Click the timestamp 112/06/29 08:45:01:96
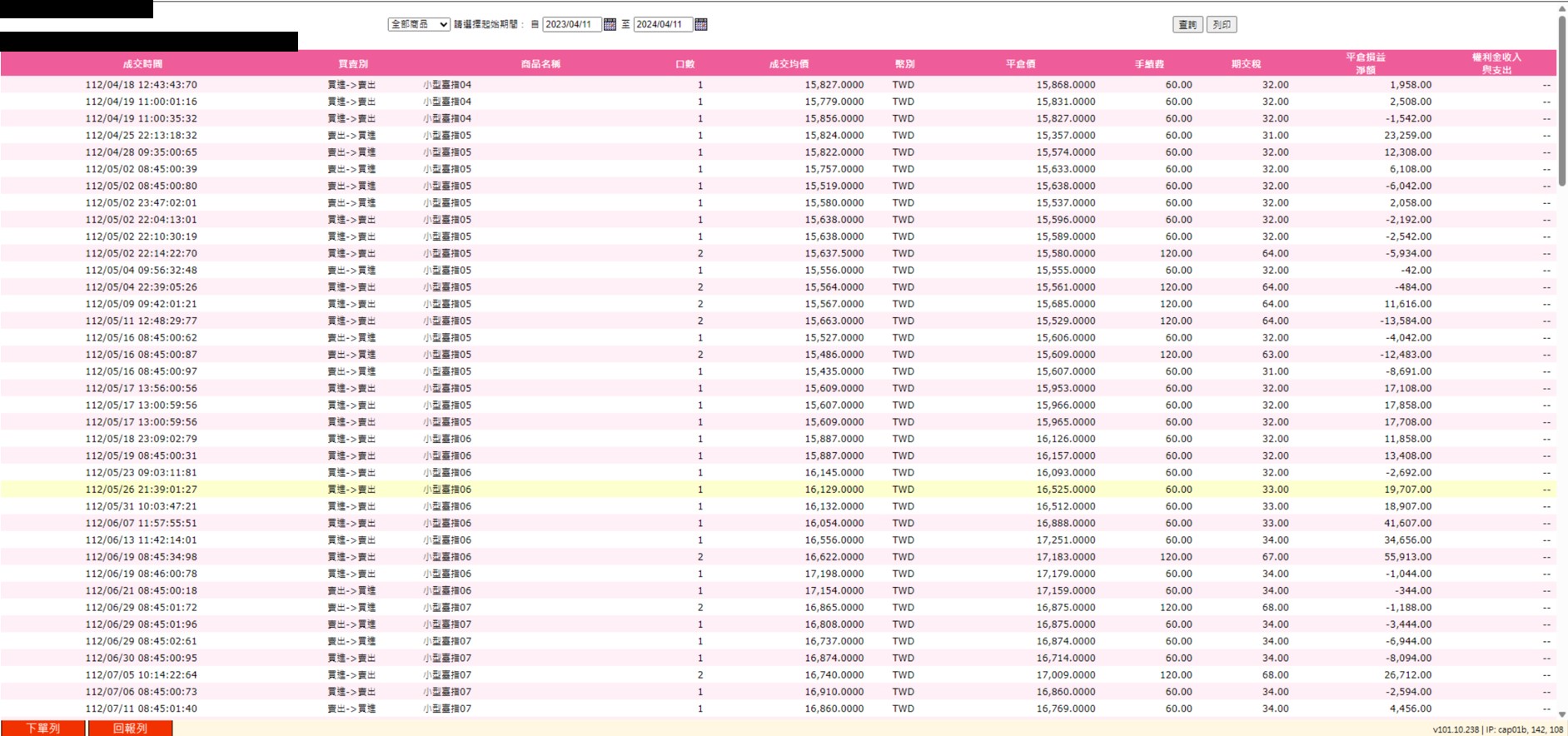 coord(141,624)
